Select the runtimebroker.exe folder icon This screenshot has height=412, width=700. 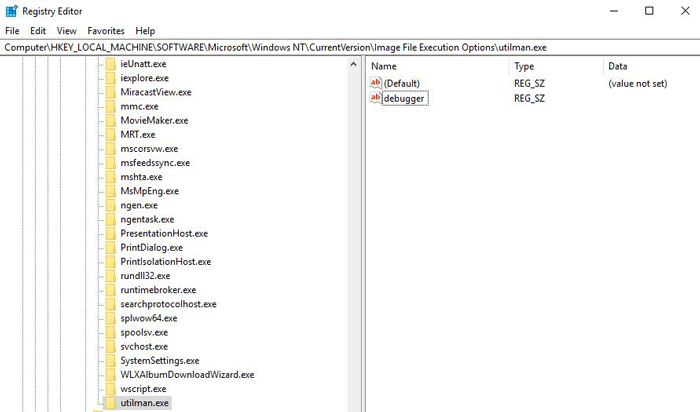coord(111,290)
